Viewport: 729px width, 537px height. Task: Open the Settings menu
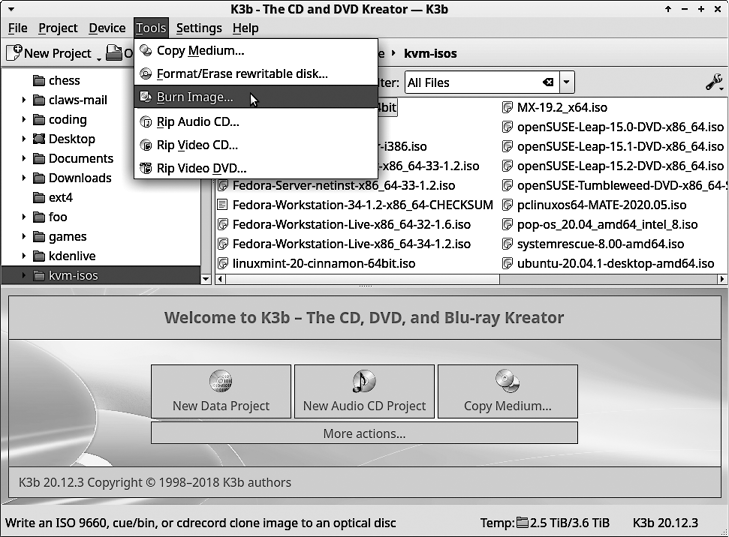(x=199, y=28)
